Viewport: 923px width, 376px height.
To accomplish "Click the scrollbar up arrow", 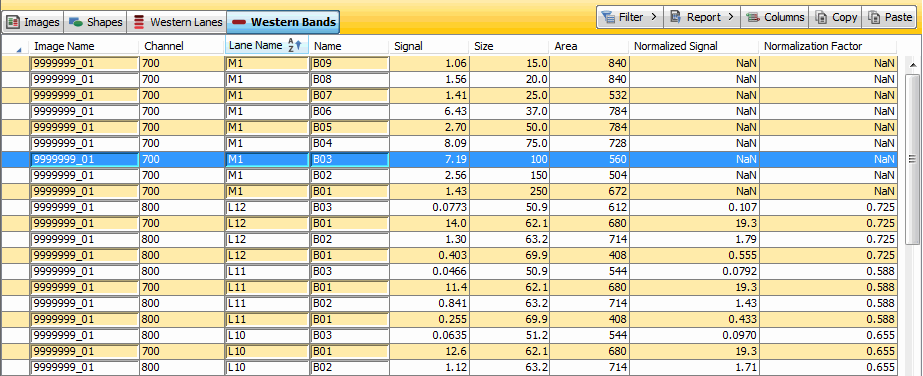I will [x=912, y=64].
